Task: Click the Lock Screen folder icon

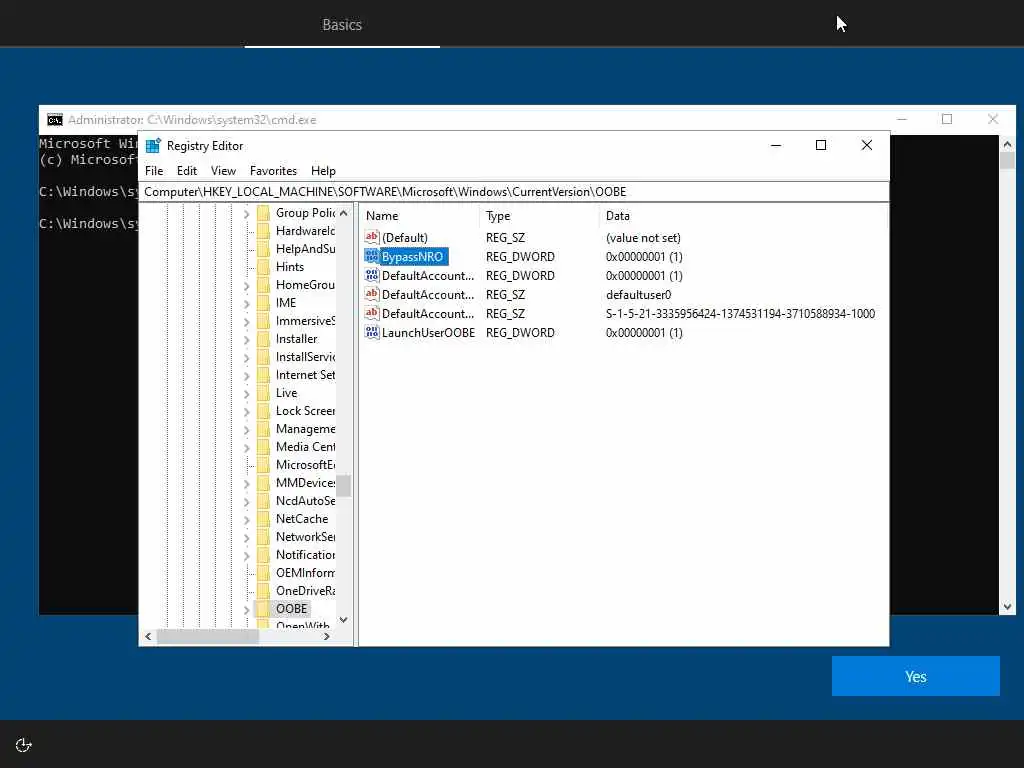Action: click(263, 410)
